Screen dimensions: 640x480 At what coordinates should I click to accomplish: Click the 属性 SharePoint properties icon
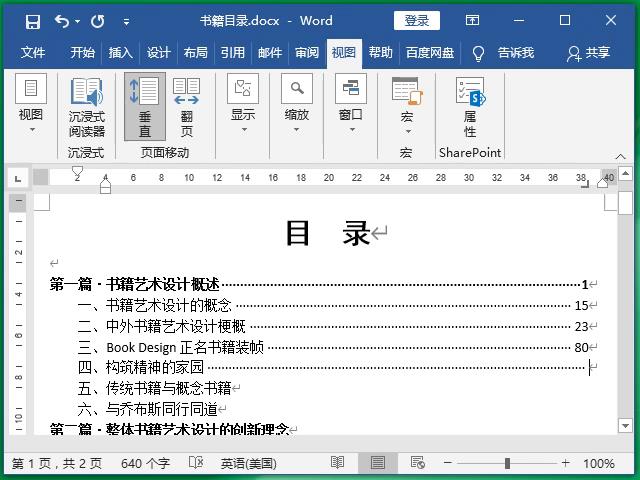click(470, 107)
